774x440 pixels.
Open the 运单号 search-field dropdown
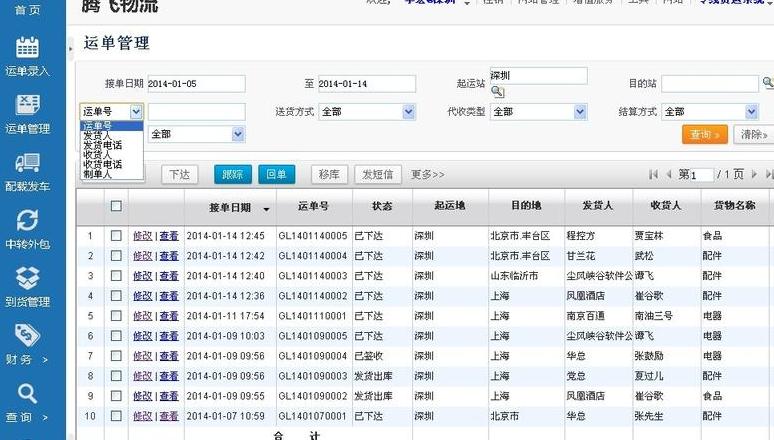pyautogui.click(x=112, y=112)
